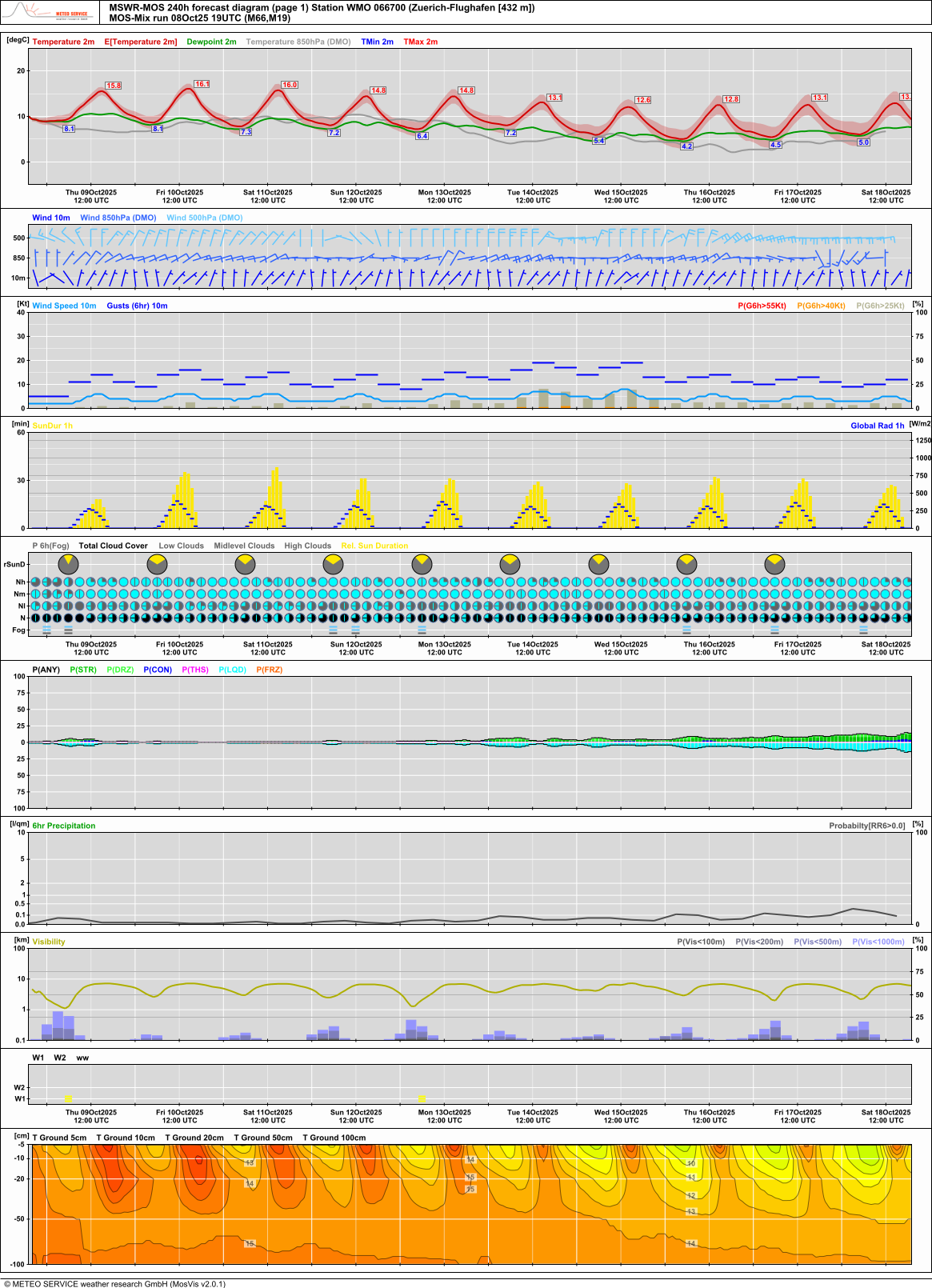932x1288 pixels.
Task: Click the Dewpoint 2m legend entry
Action: coord(211,42)
